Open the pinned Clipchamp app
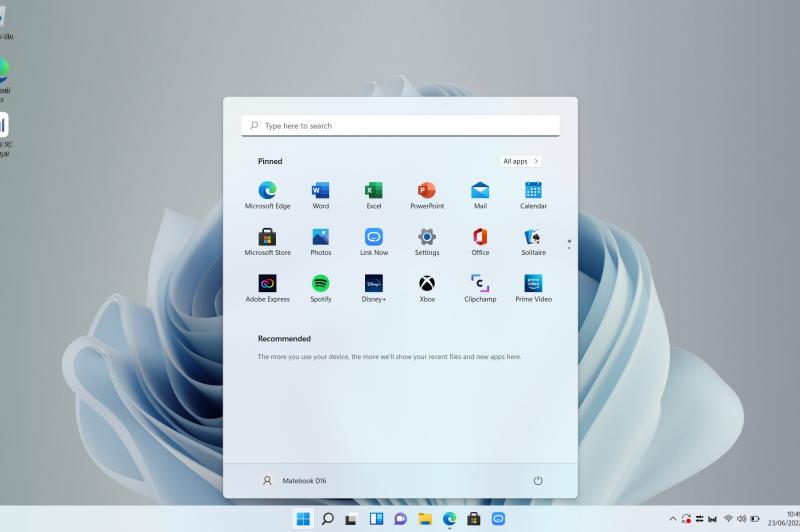The height and width of the screenshot is (532, 800). [480, 289]
